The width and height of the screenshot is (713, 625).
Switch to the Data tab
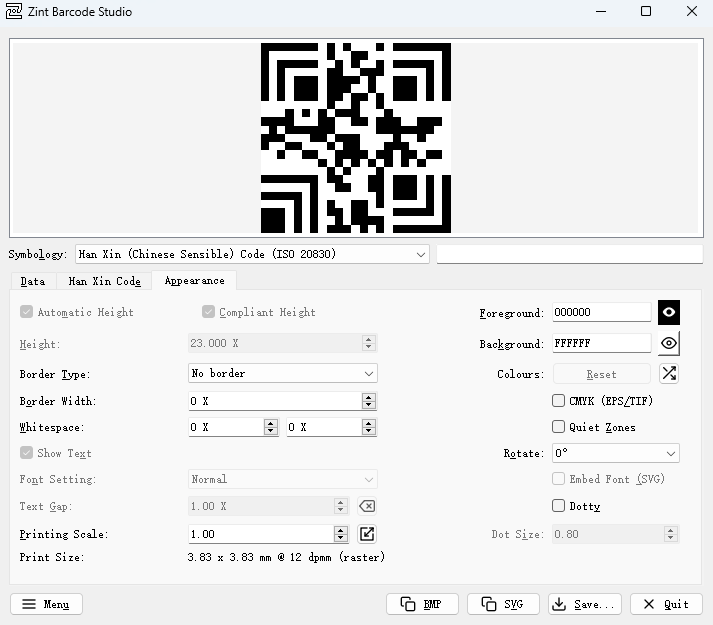[x=33, y=281]
